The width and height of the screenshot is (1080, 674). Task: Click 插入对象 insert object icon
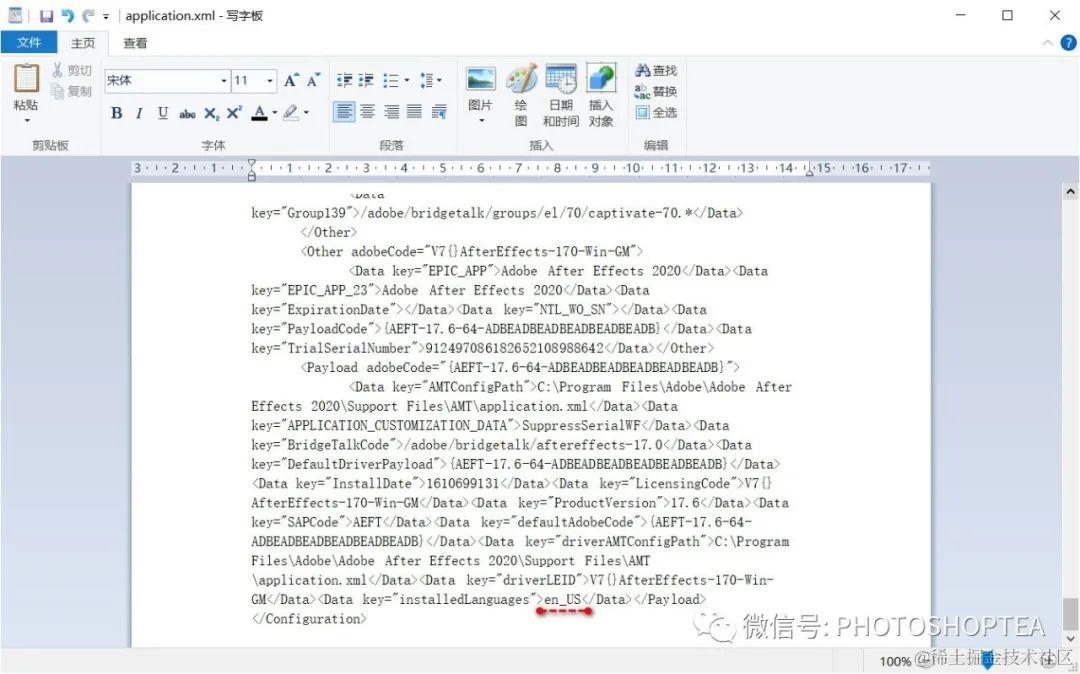pos(601,96)
